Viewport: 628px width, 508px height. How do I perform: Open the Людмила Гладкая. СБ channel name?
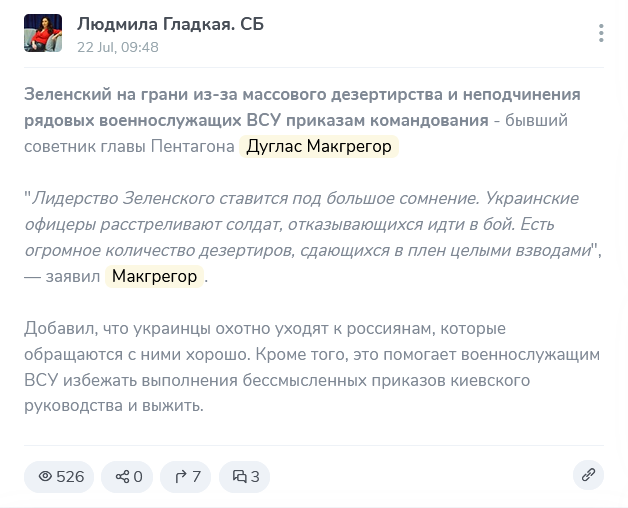170,23
